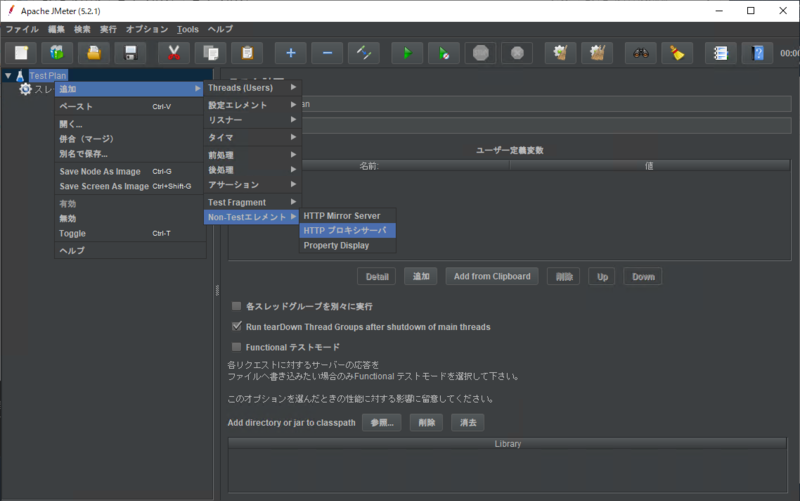Click the Library table header
This screenshot has width=800, height=501.
click(x=507, y=444)
